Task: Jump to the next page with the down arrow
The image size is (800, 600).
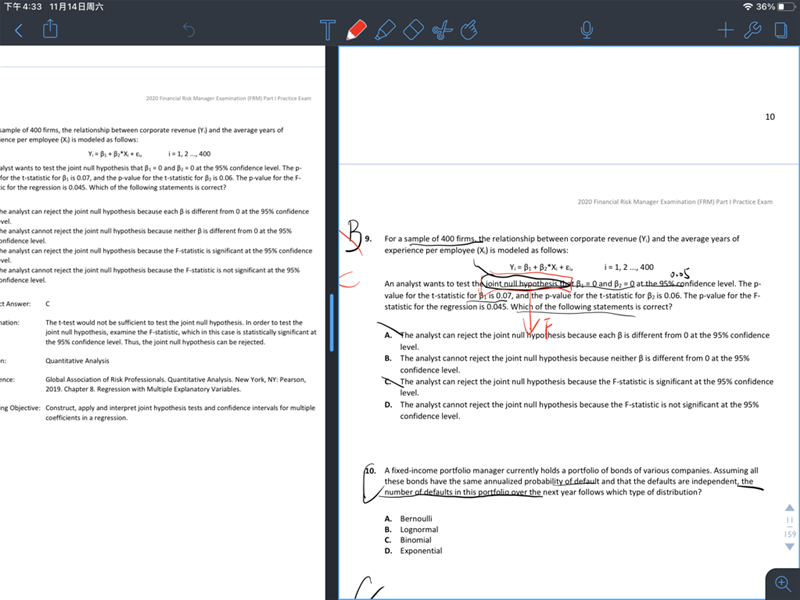Action: (790, 546)
